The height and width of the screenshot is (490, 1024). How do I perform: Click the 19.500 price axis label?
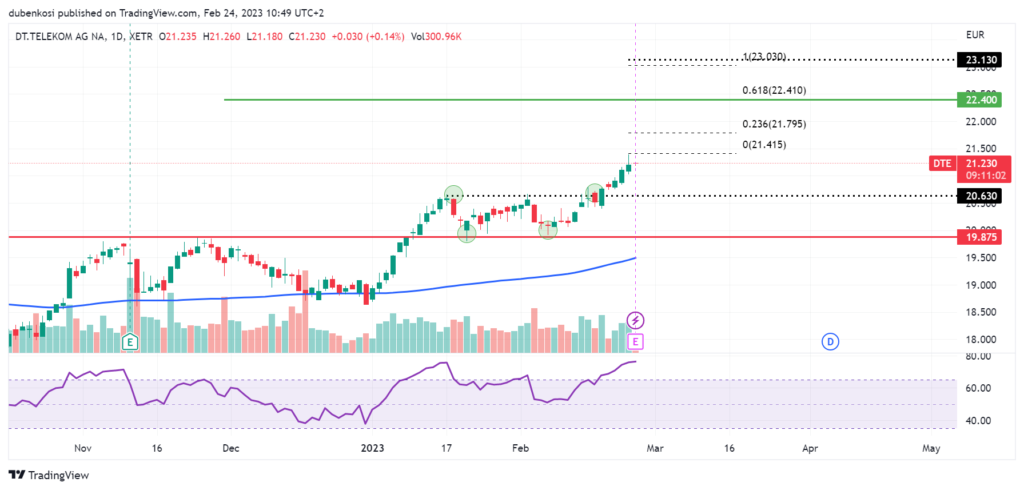click(x=980, y=258)
